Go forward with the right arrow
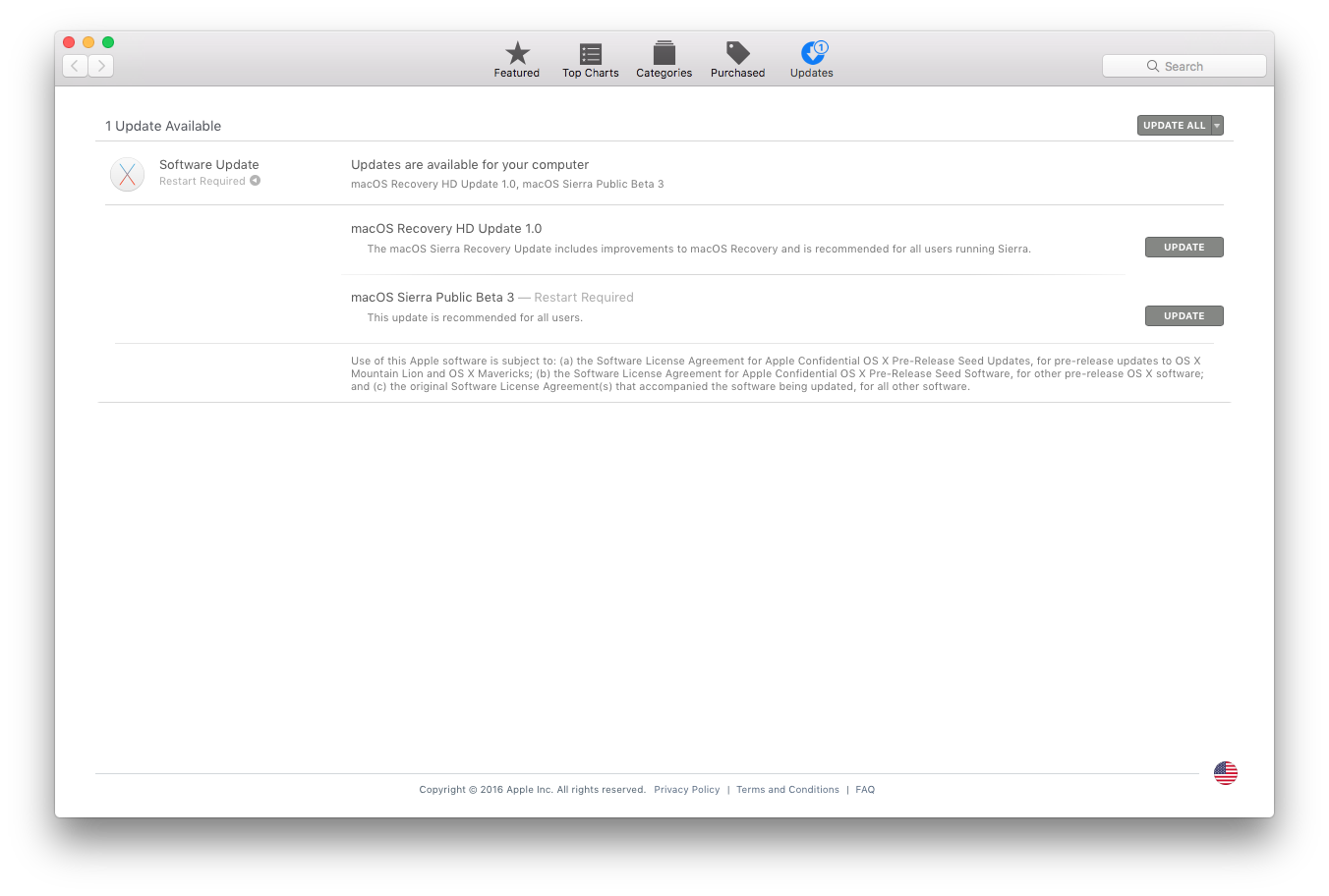 click(101, 66)
